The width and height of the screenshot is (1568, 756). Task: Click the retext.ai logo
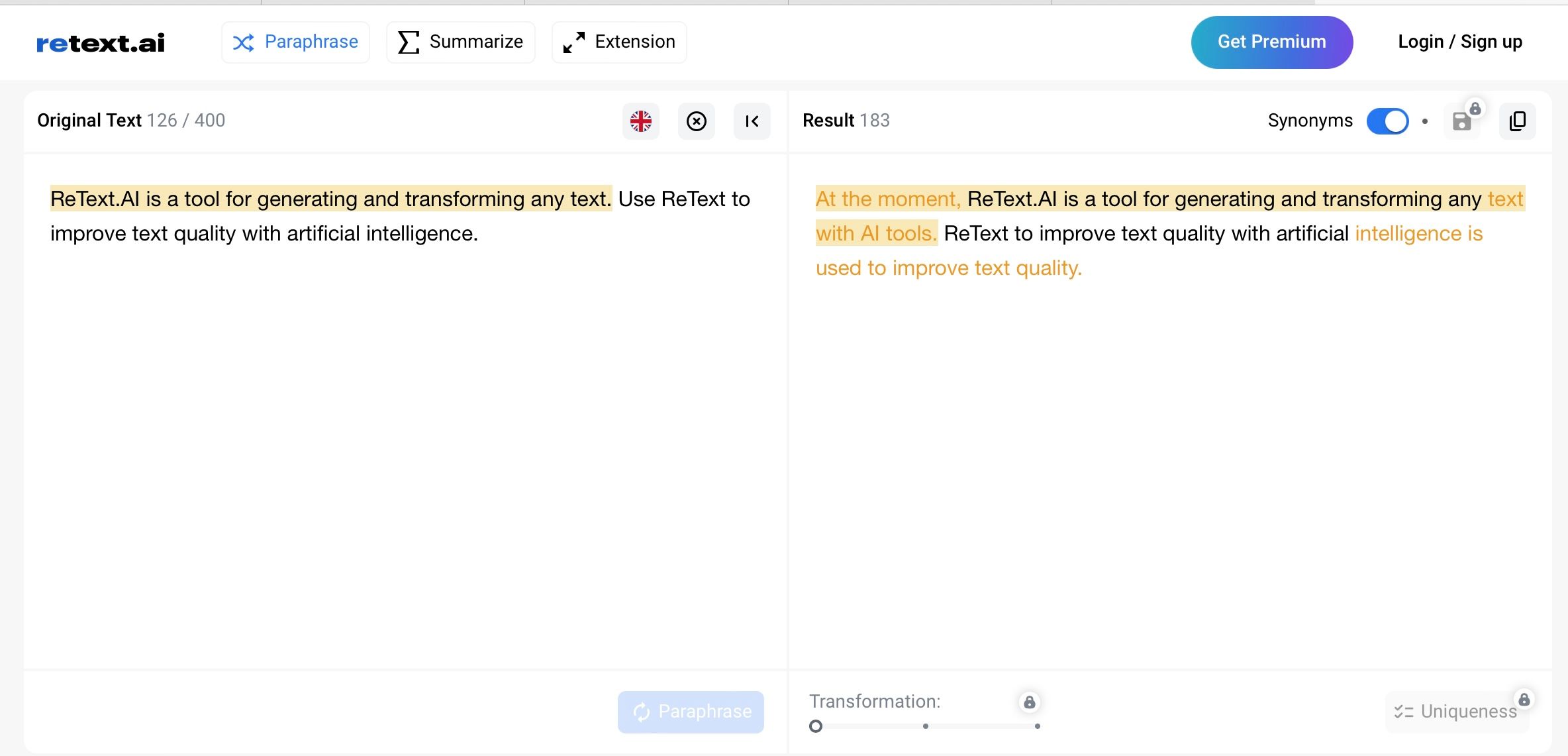tap(100, 42)
